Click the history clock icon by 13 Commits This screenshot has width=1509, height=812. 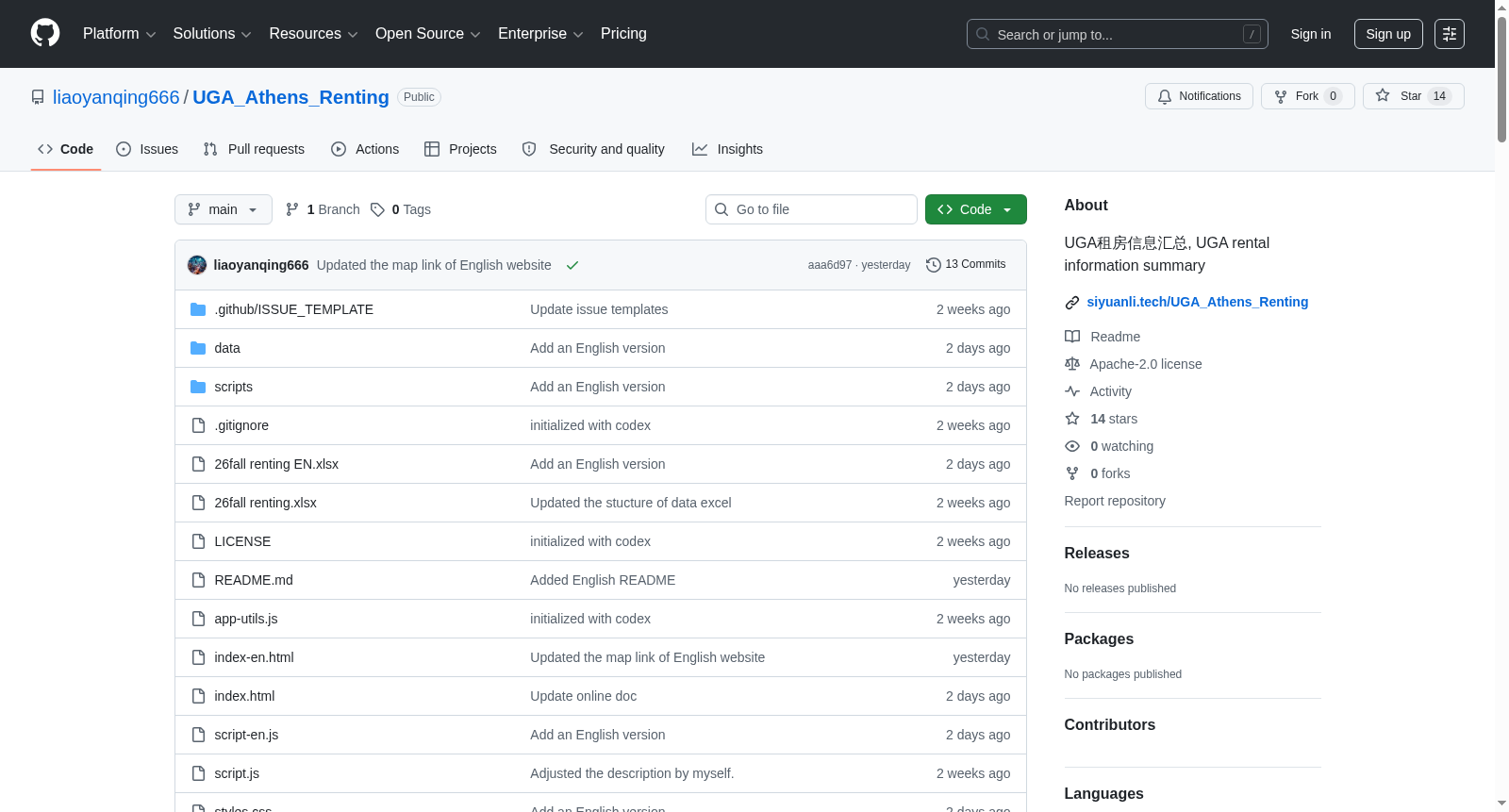tap(934, 265)
